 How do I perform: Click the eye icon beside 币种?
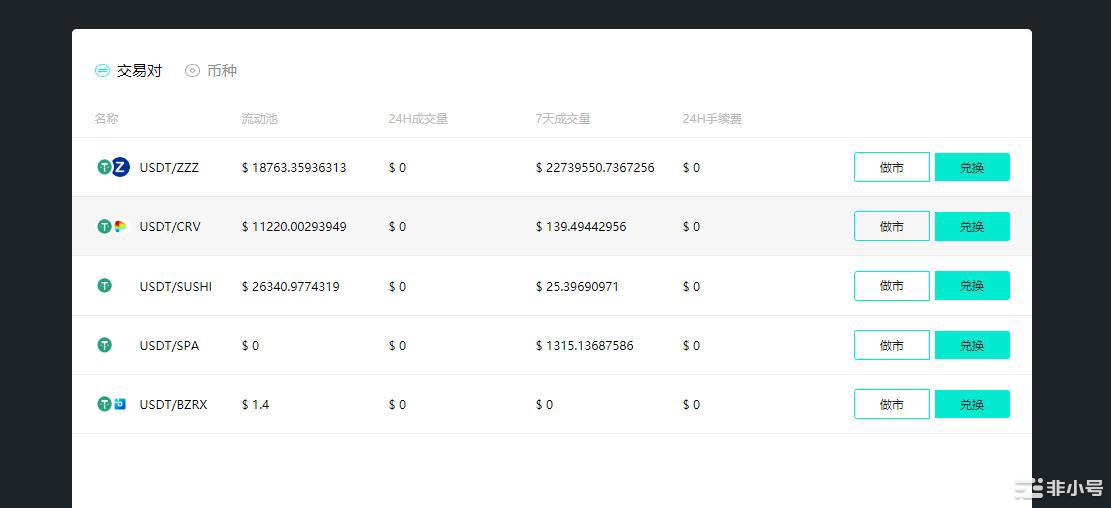tap(192, 71)
